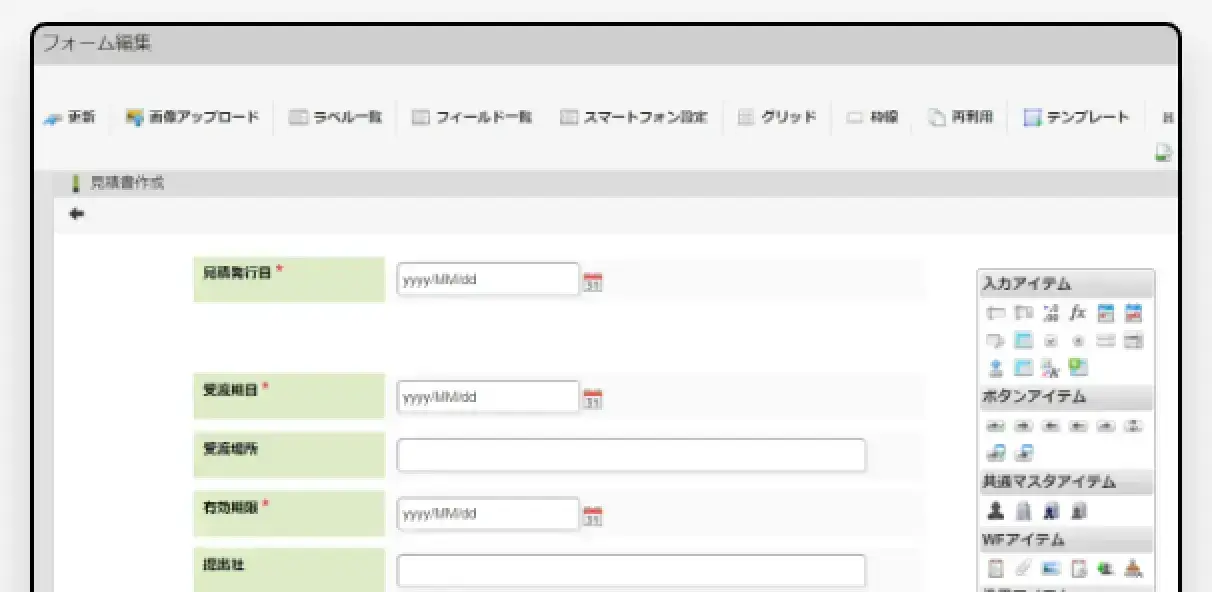Click the 提出社 text input field

(631, 571)
